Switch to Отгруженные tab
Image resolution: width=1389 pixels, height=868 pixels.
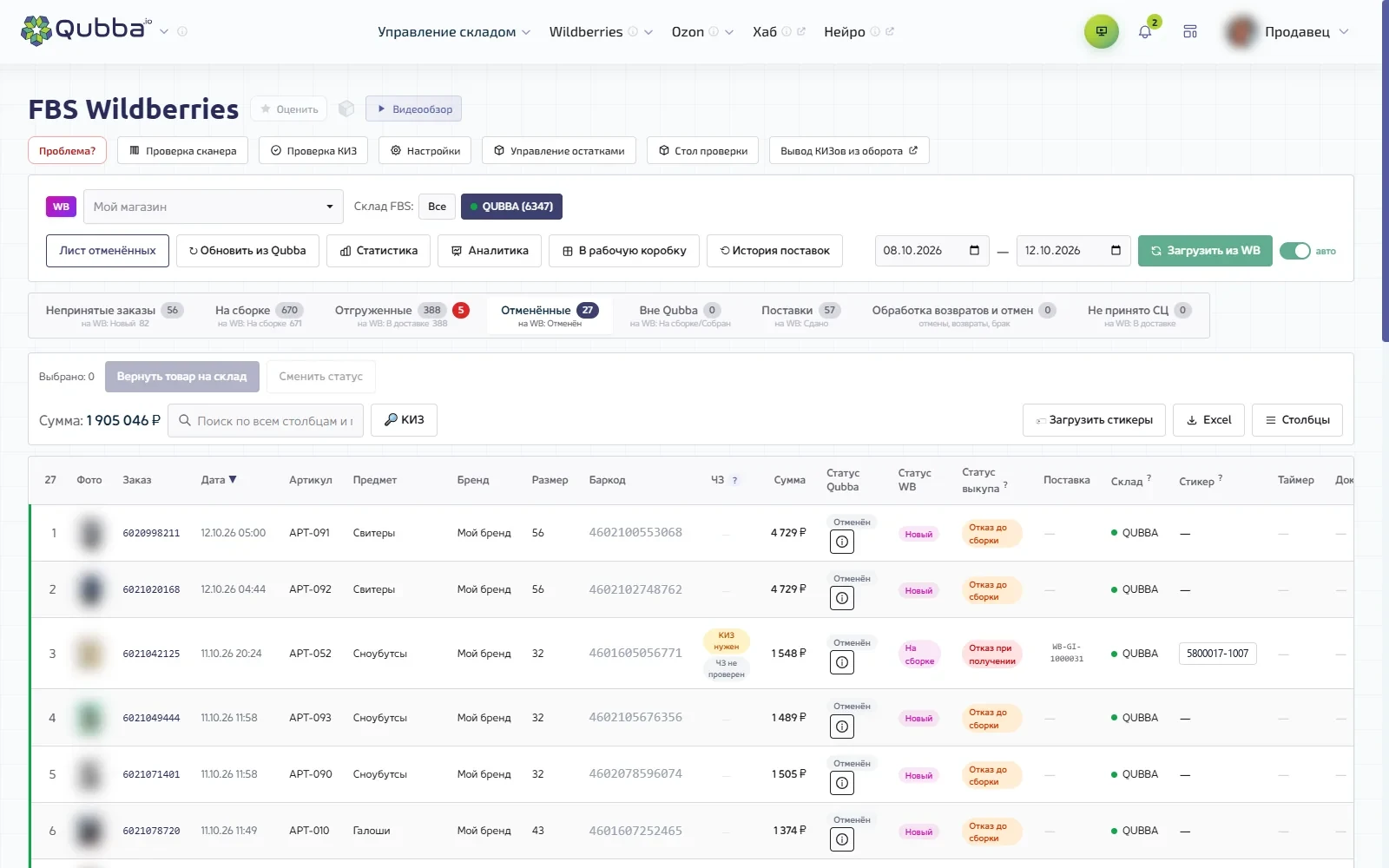402,316
